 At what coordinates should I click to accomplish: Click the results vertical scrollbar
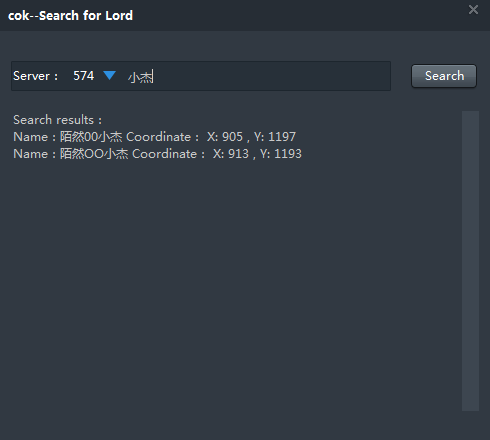[x=470, y=261]
